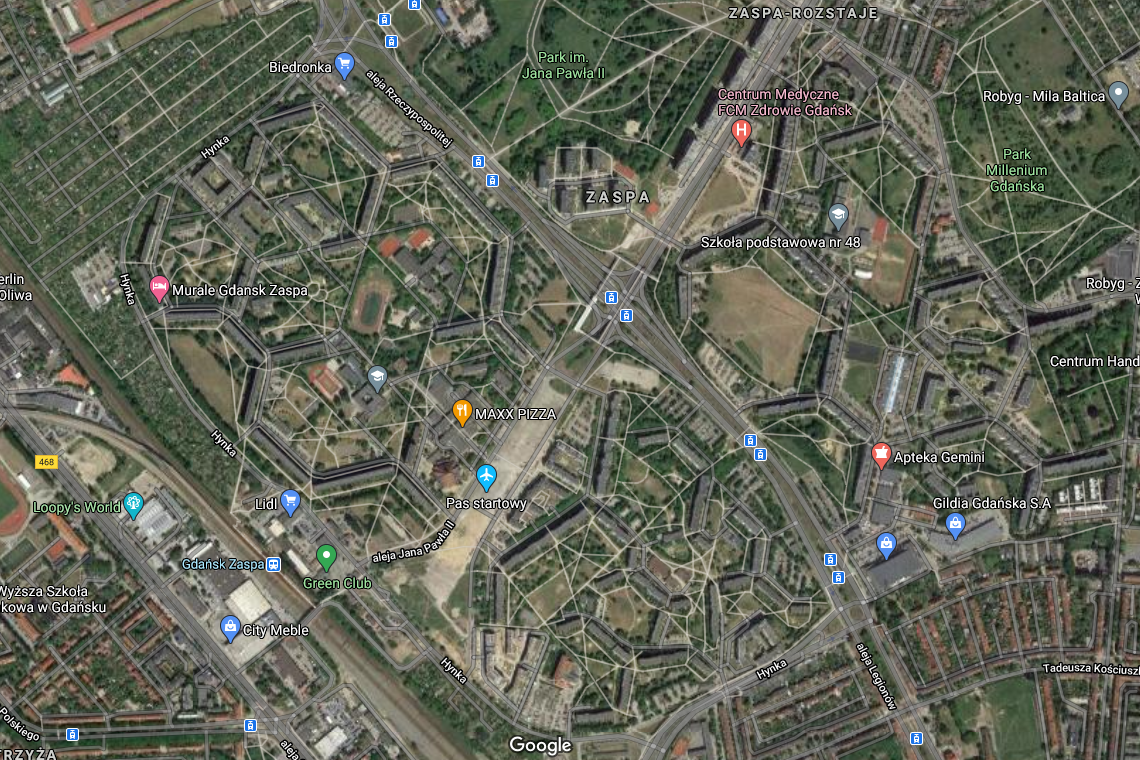Image resolution: width=1140 pixels, height=760 pixels.
Task: Click the 468 road number shield
Action: [x=47, y=462]
